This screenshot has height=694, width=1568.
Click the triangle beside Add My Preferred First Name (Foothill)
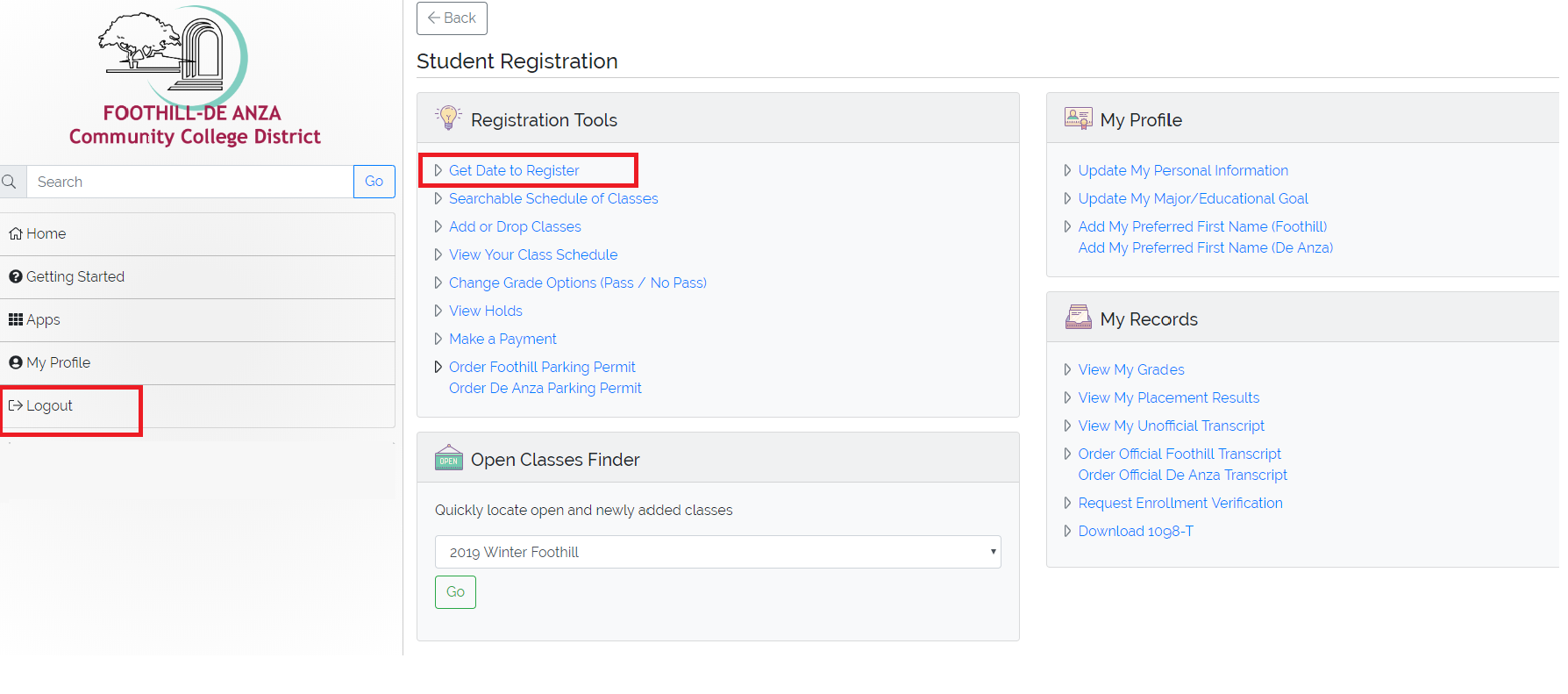click(1067, 226)
